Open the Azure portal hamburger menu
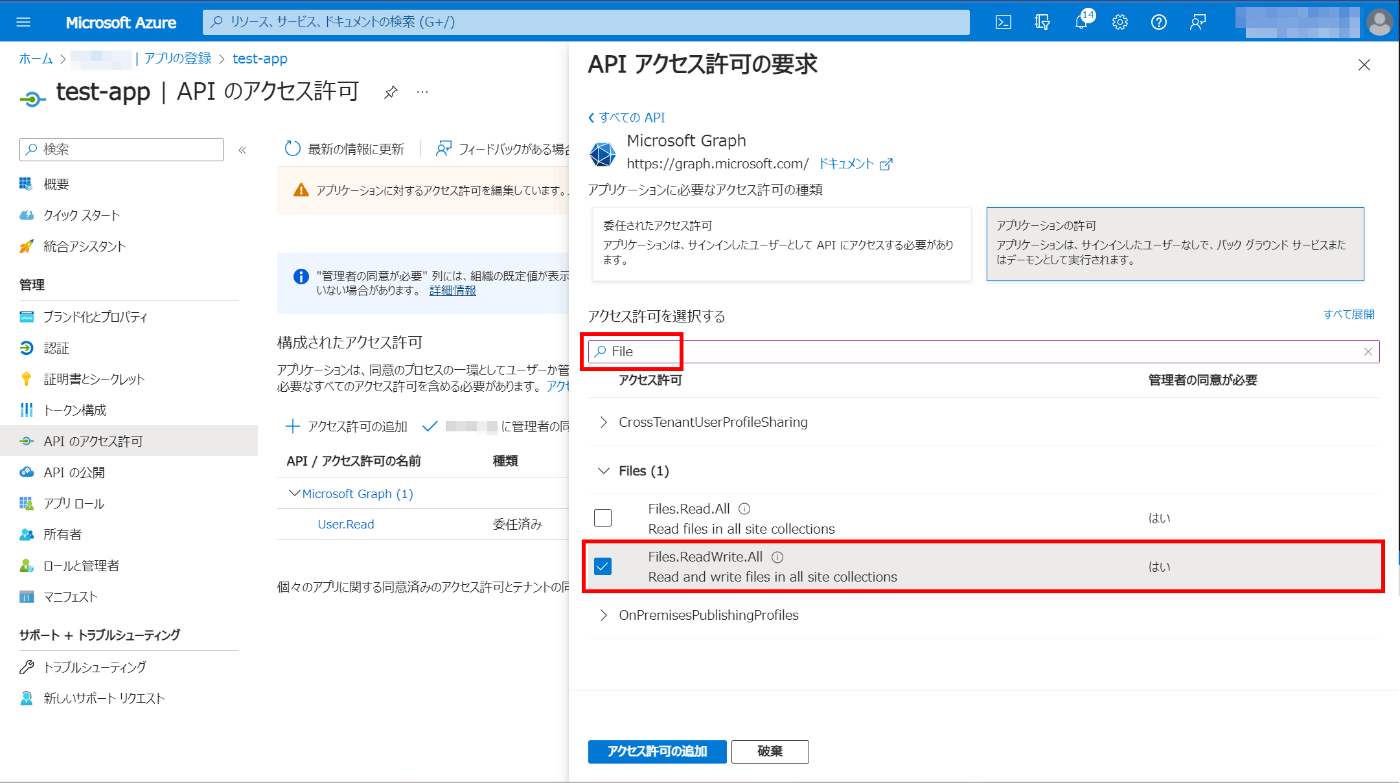 point(24,22)
